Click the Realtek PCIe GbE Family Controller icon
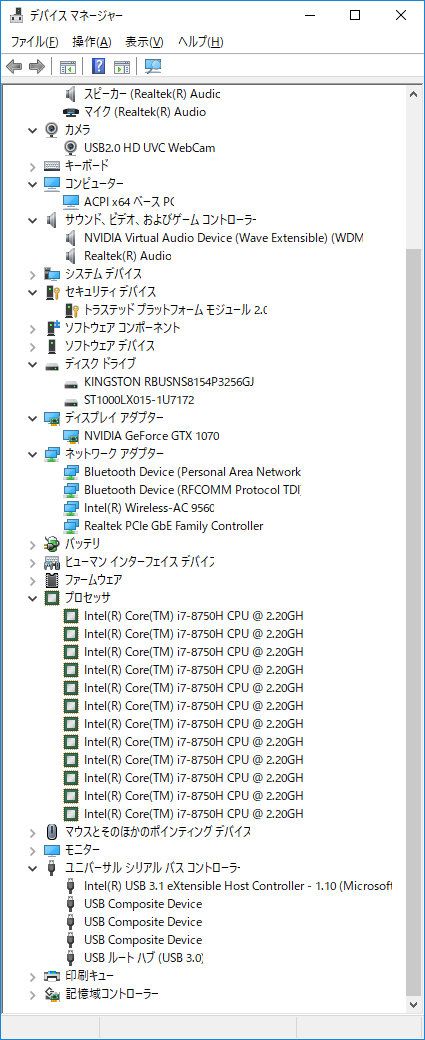The image size is (425, 1040). point(71,526)
